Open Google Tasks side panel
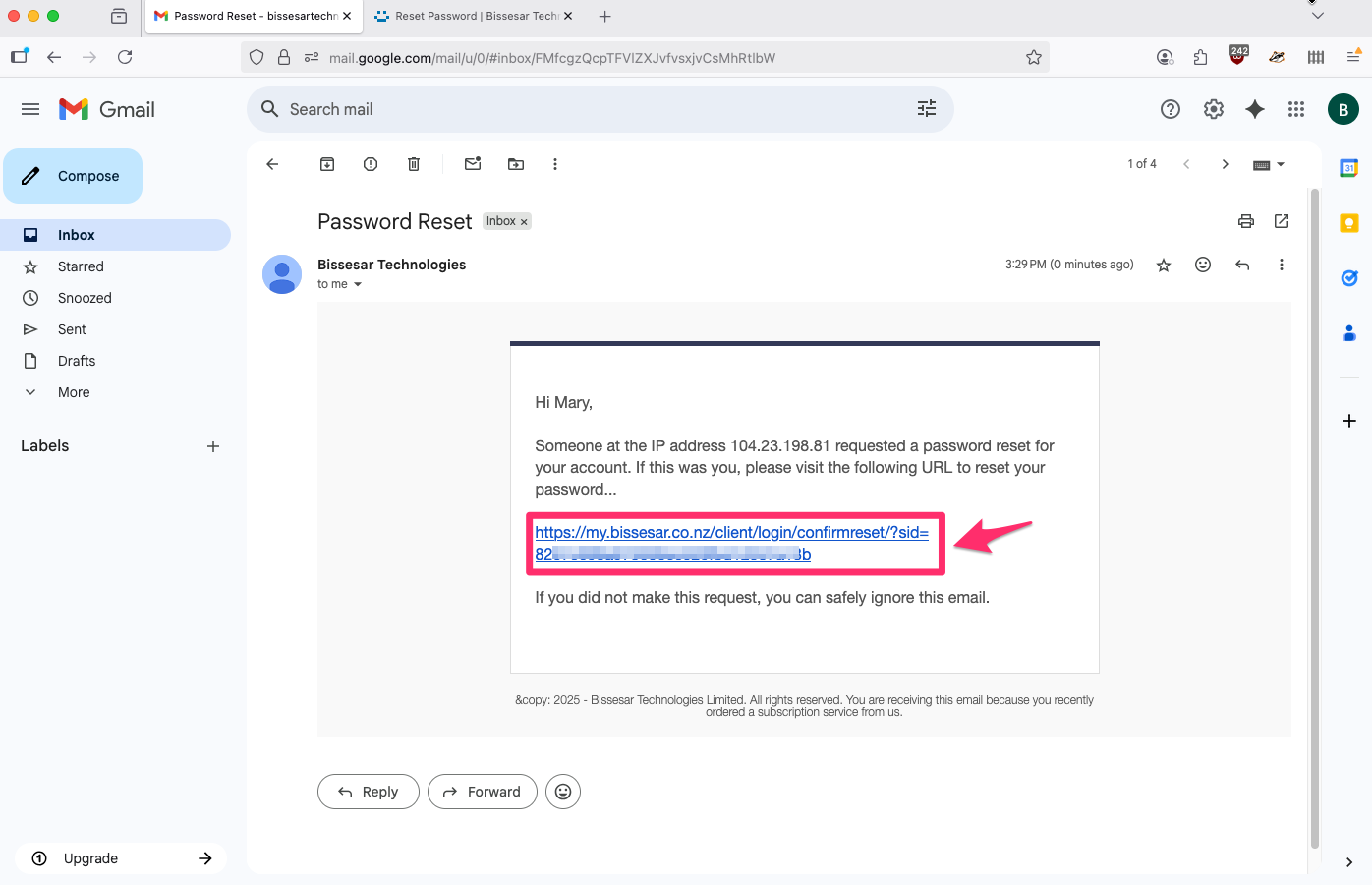The width and height of the screenshot is (1372, 885). coord(1349,278)
